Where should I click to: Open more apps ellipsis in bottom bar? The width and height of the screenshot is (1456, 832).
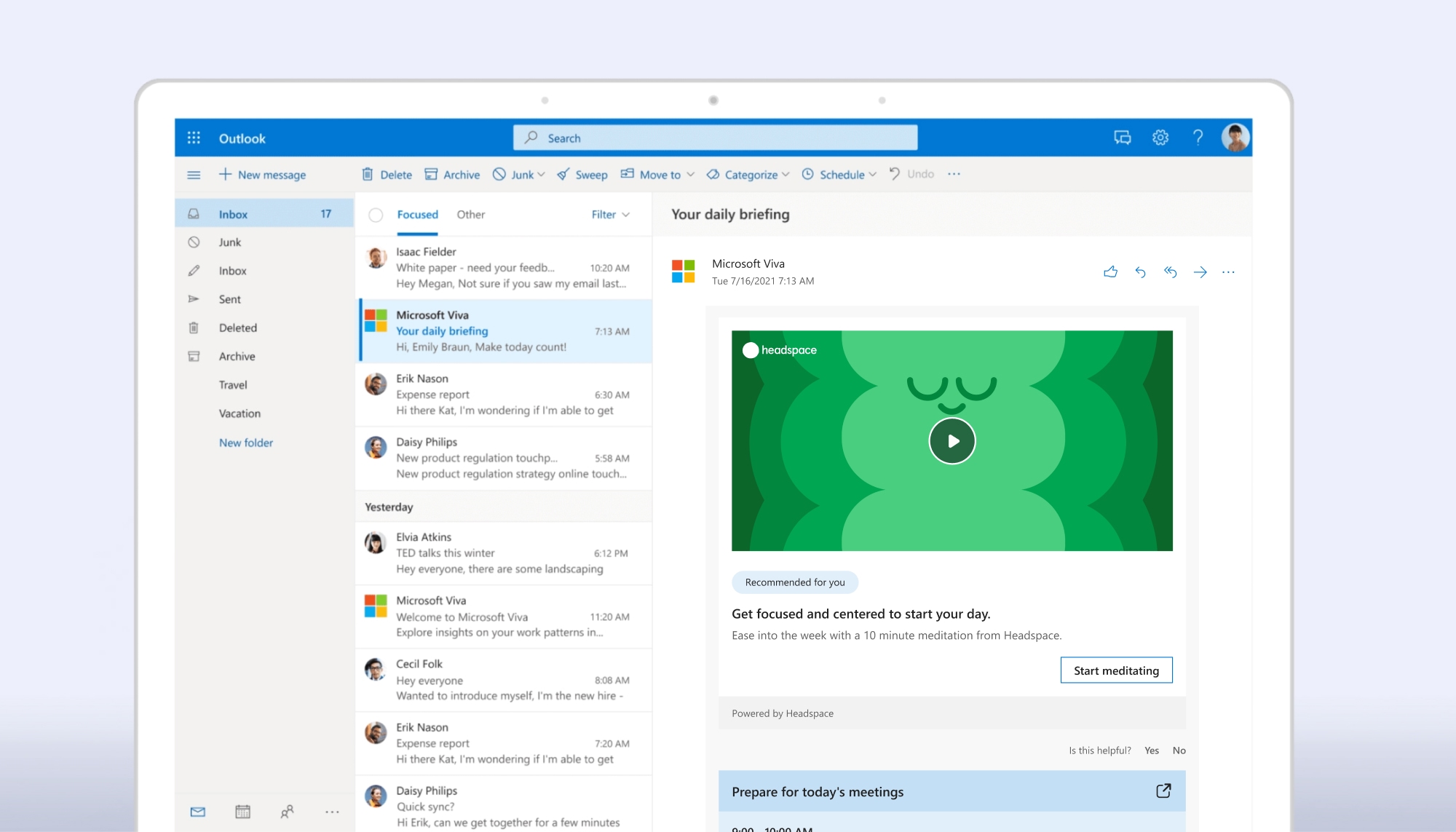tap(332, 812)
